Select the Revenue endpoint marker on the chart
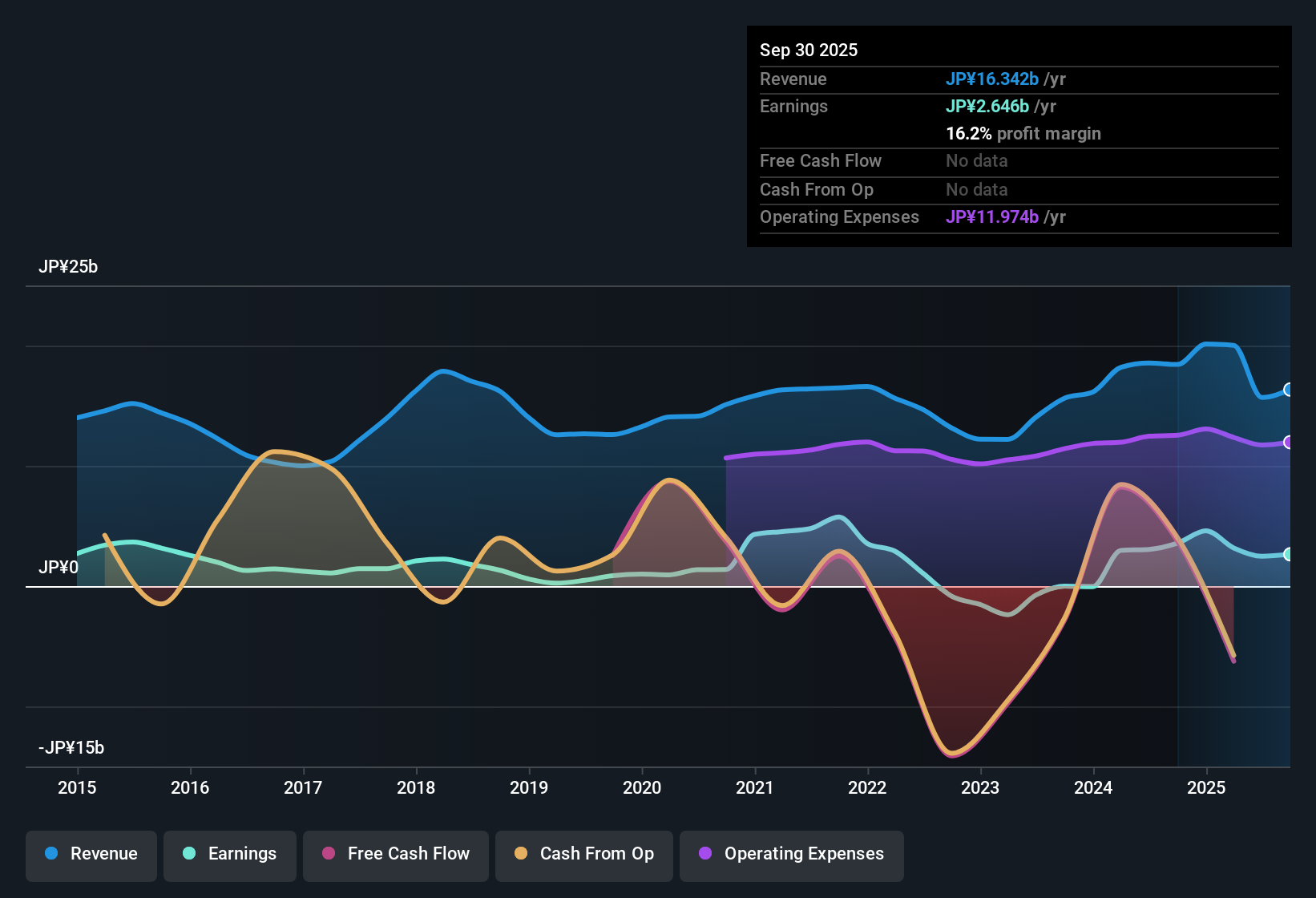The height and width of the screenshot is (898, 1316). [1289, 390]
